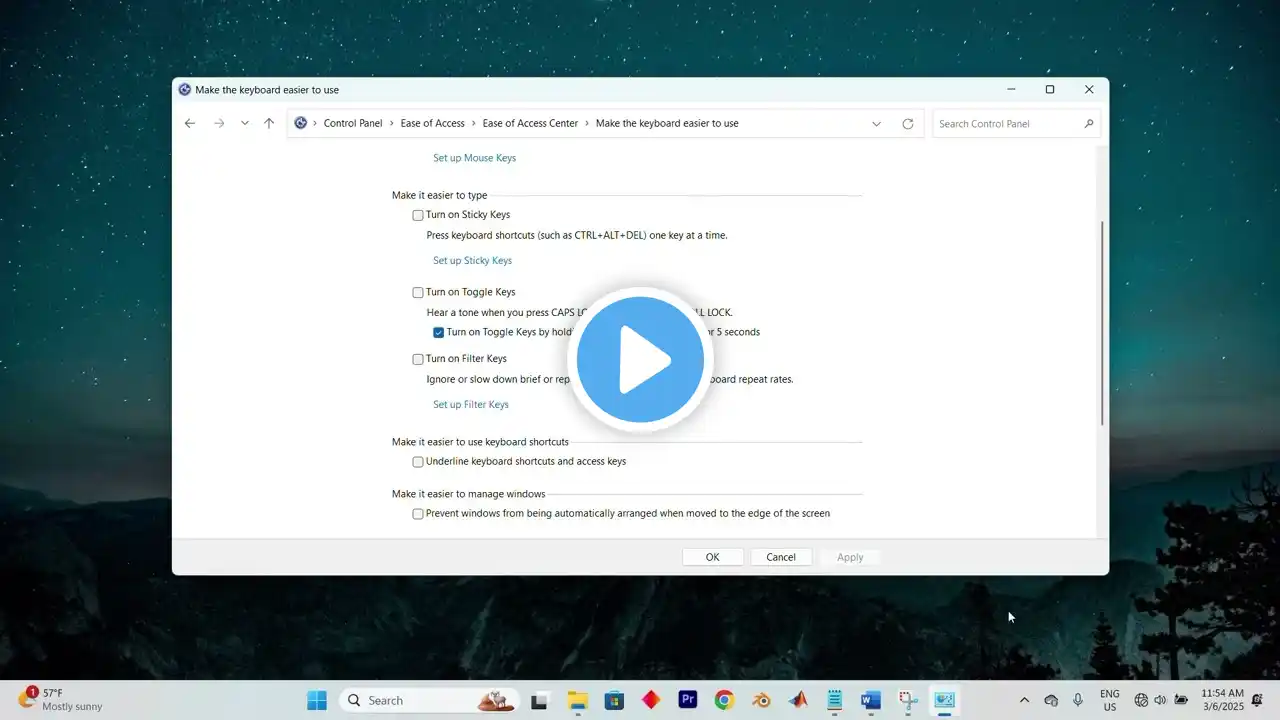The image size is (1280, 720).
Task: Open Microsoft Store from the taskbar
Action: pos(614,700)
